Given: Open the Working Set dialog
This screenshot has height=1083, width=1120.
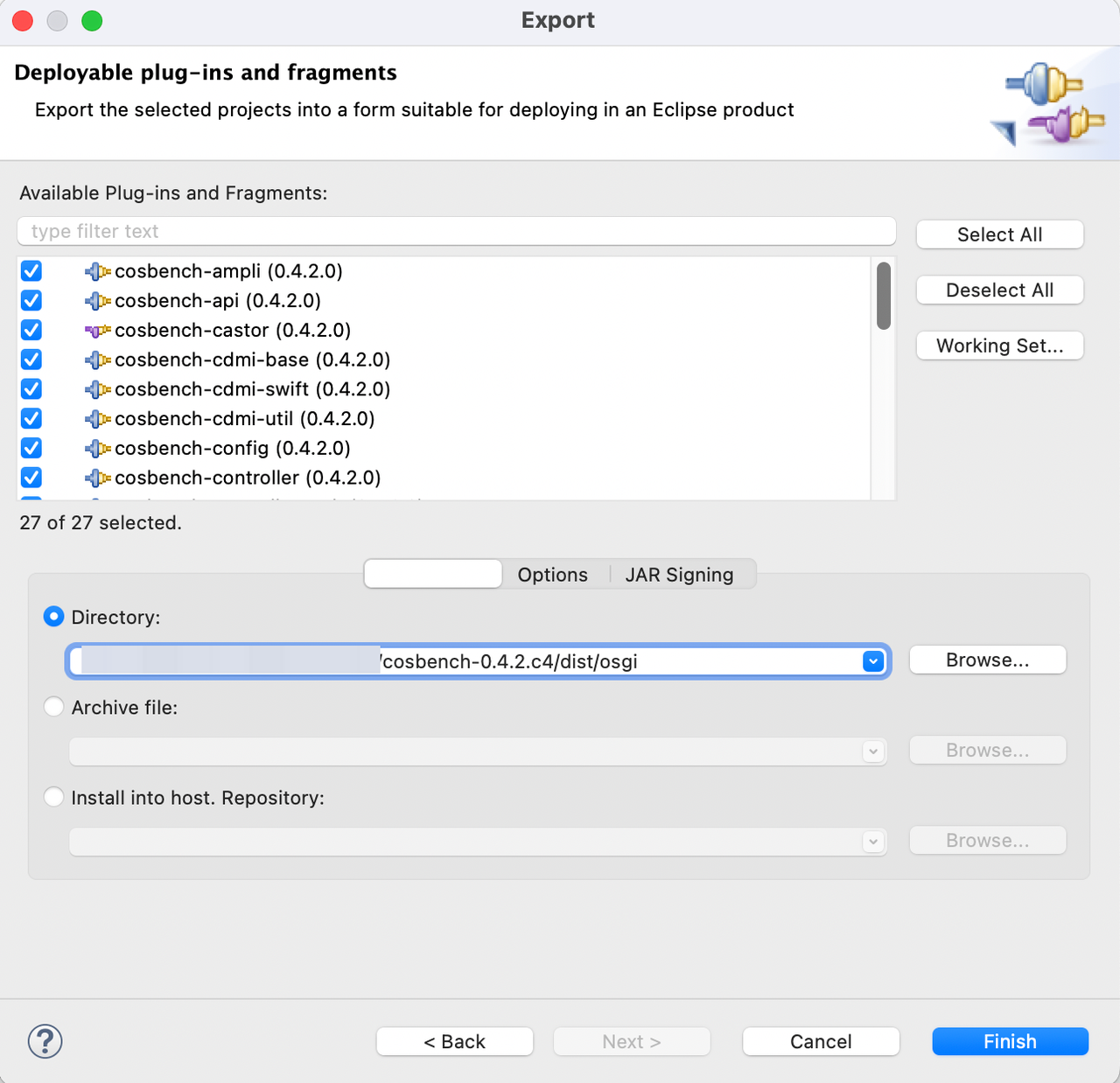Looking at the screenshot, I should pyautogui.click(x=1000, y=346).
